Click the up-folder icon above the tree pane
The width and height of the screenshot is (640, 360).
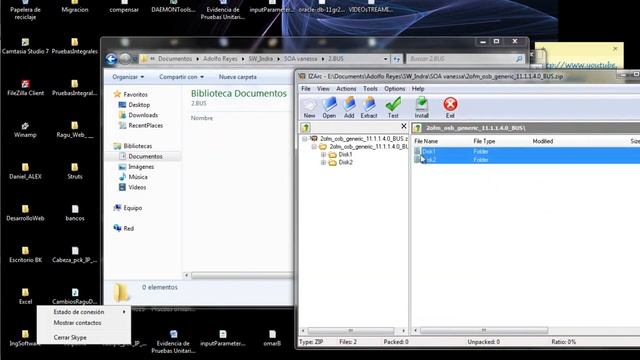(305, 127)
